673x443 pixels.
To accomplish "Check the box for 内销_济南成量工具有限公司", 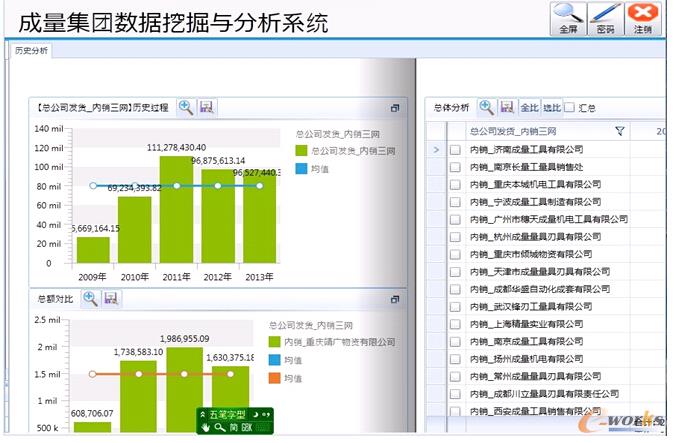I will [455, 150].
